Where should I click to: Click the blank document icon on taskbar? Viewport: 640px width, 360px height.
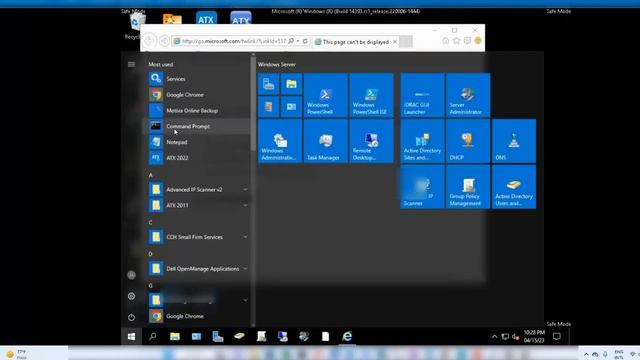pyautogui.click(x=325, y=337)
